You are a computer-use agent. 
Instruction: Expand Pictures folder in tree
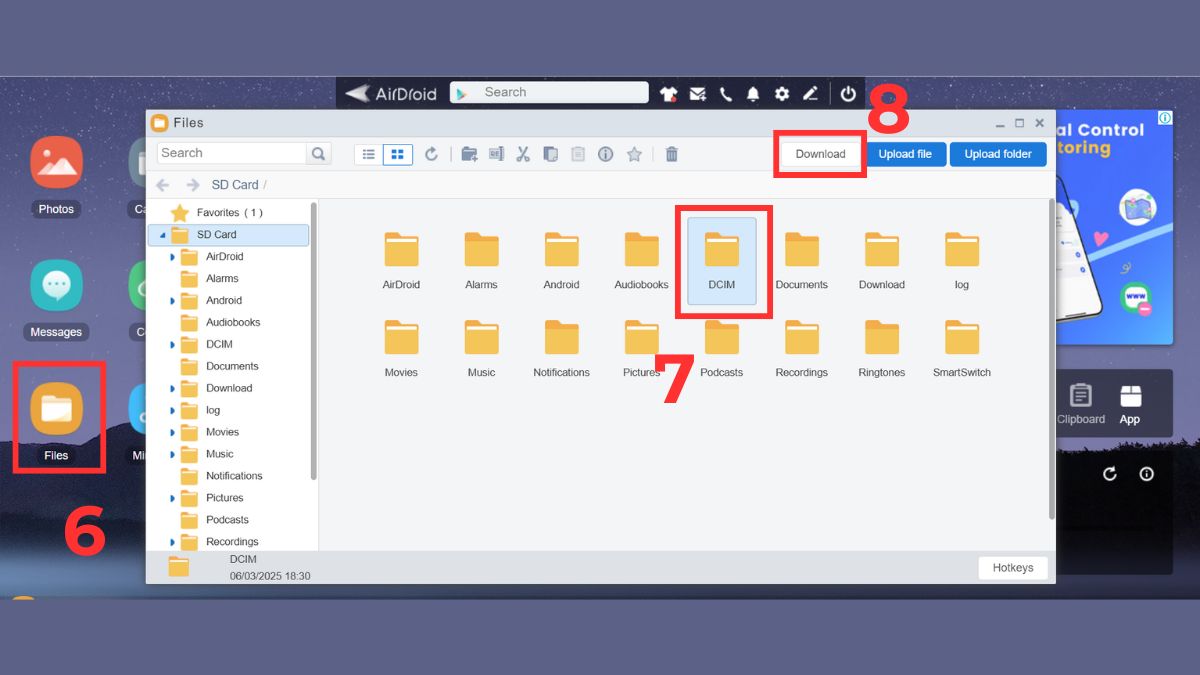[x=172, y=498]
